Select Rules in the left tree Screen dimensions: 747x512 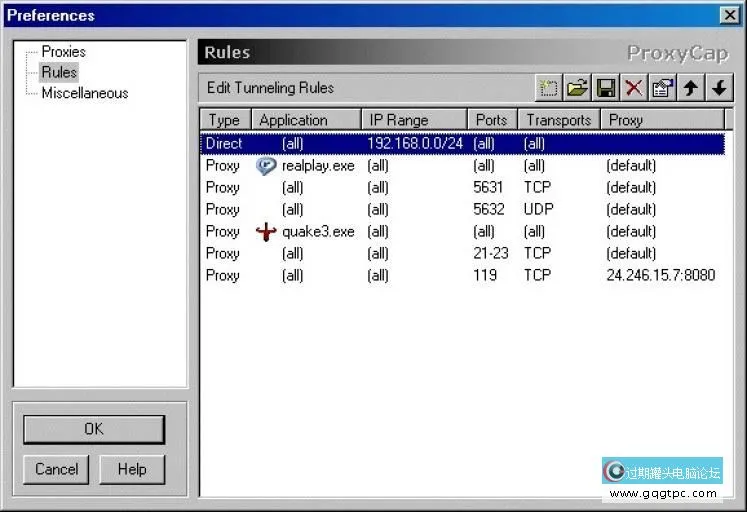point(59,72)
